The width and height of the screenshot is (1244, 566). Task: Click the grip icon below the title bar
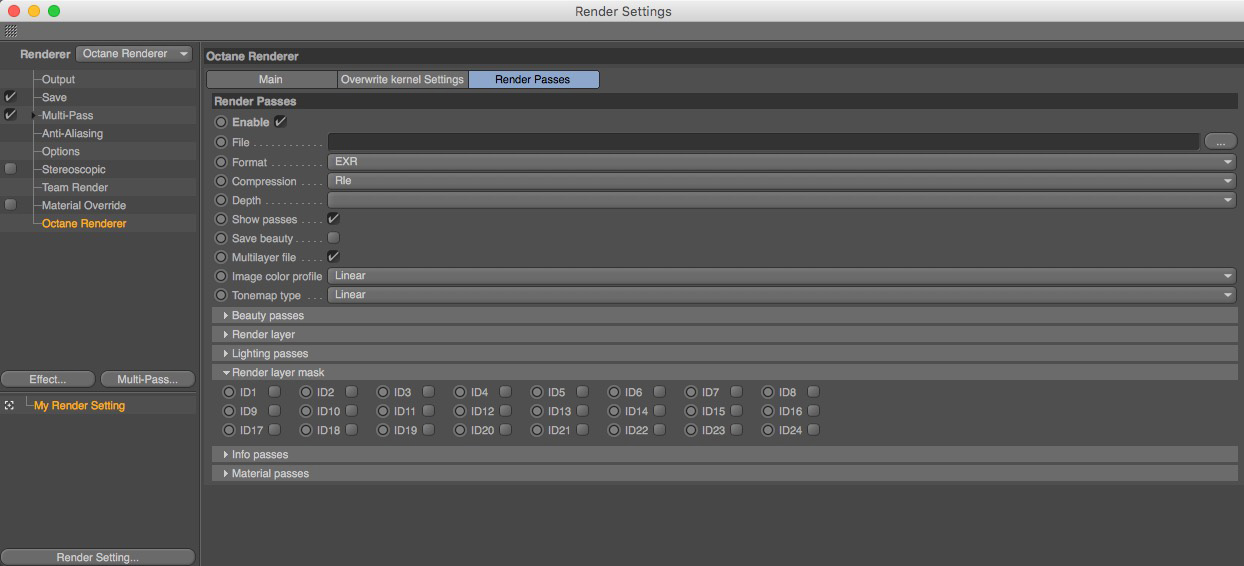pos(10,31)
